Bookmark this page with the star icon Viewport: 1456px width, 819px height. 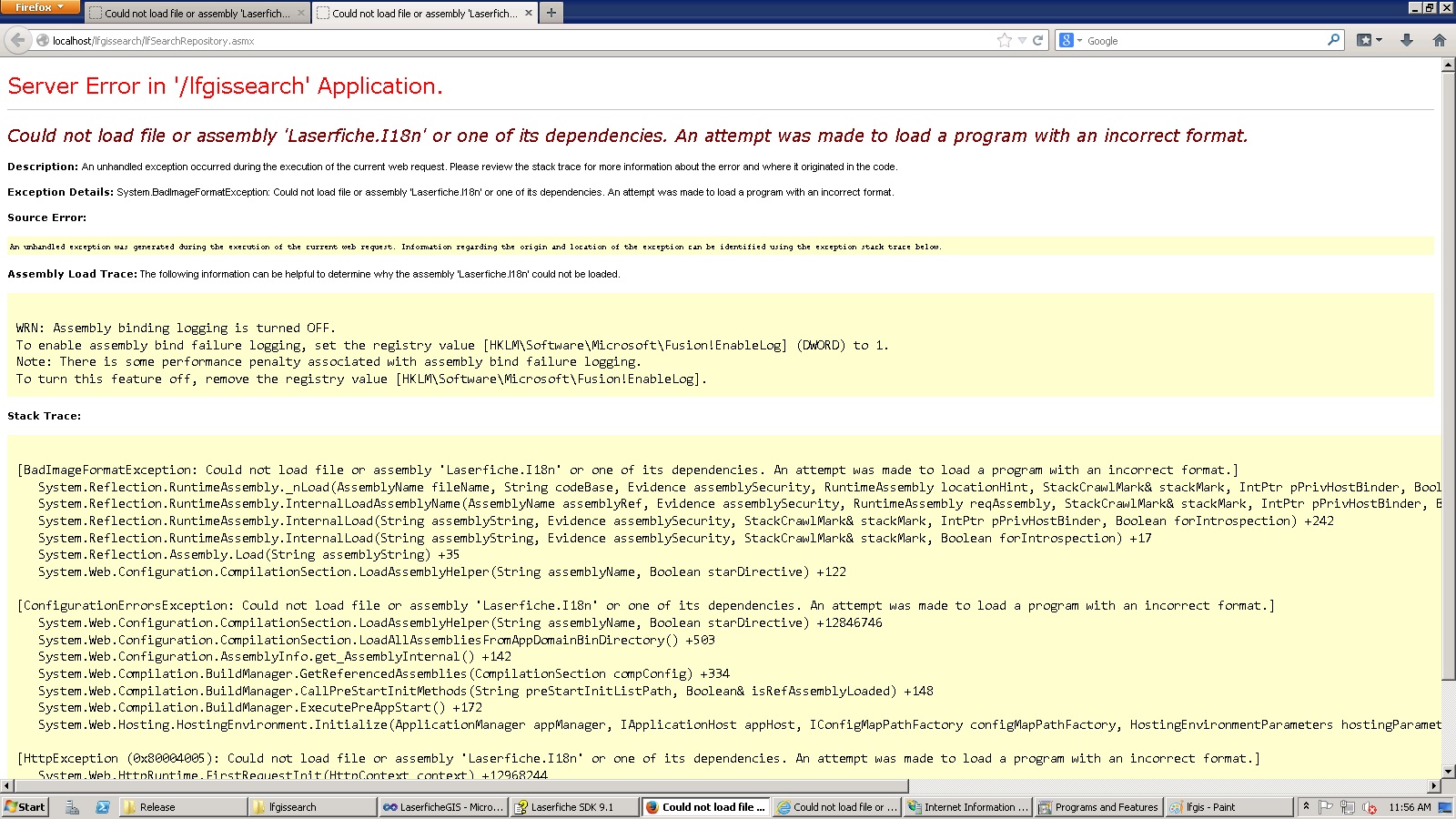(1004, 40)
